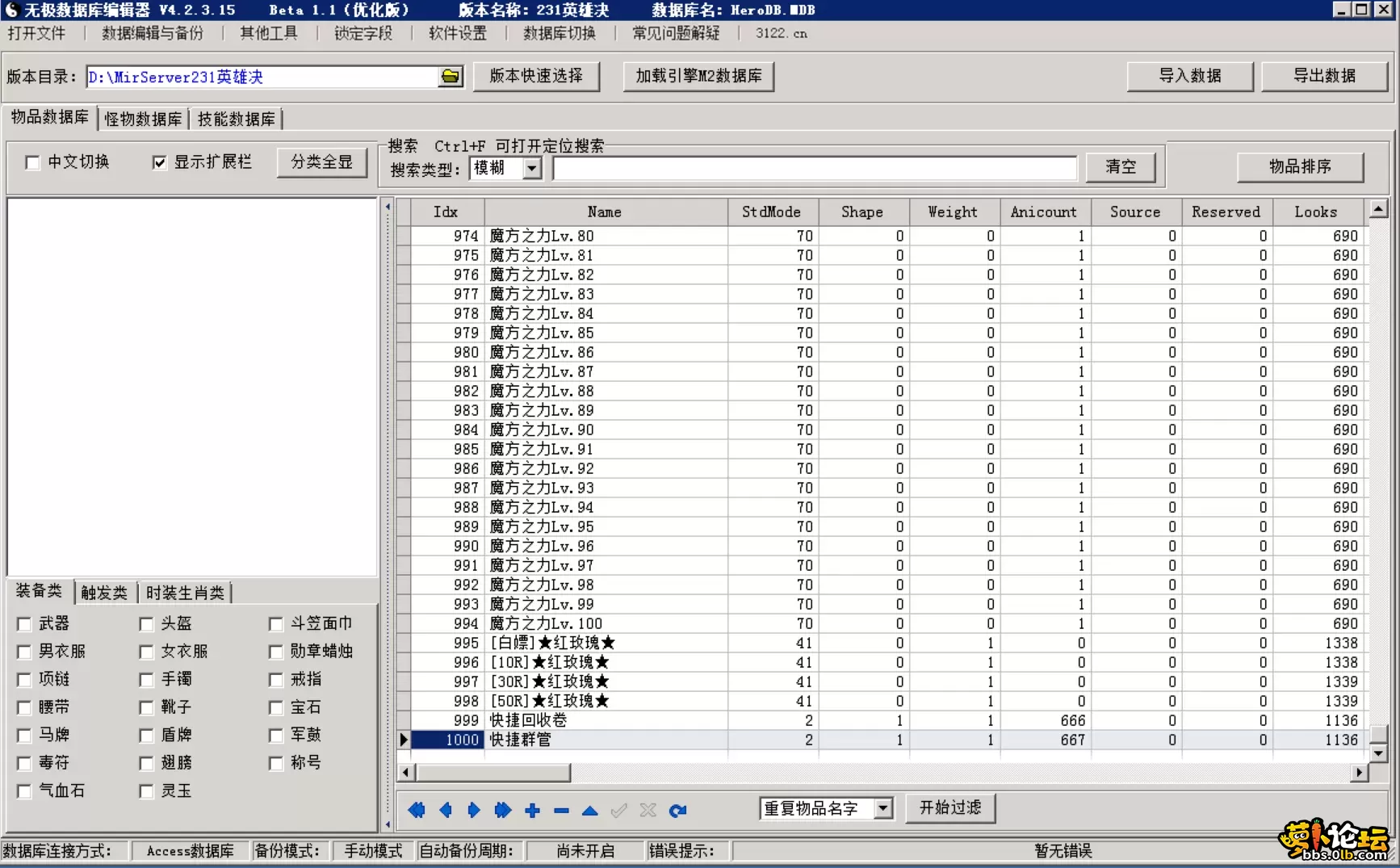Image resolution: width=1400 pixels, height=868 pixels.
Task: Open the 搜索类型 dropdown
Action: (531, 168)
